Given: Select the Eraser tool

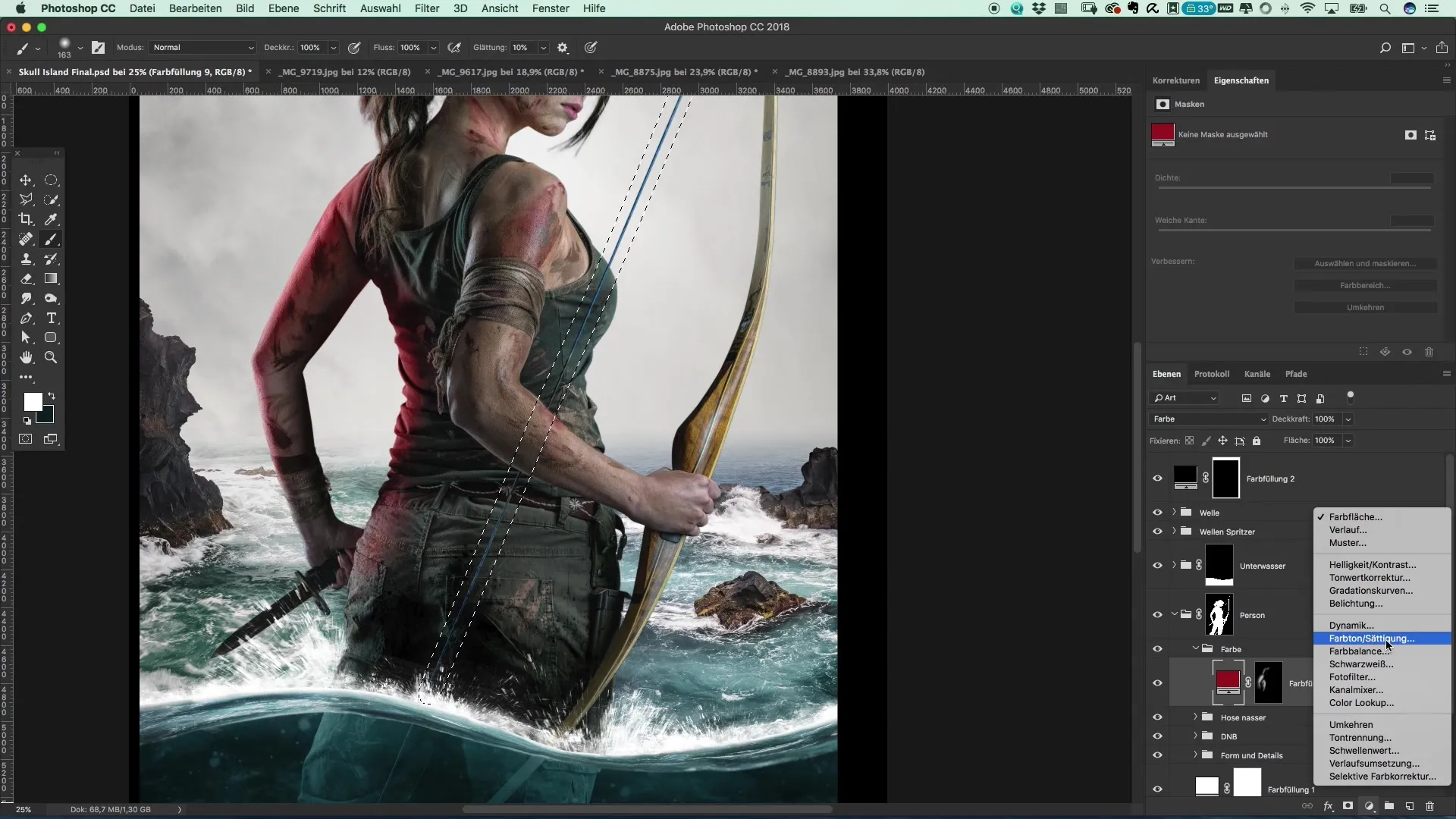Looking at the screenshot, I should point(26,278).
